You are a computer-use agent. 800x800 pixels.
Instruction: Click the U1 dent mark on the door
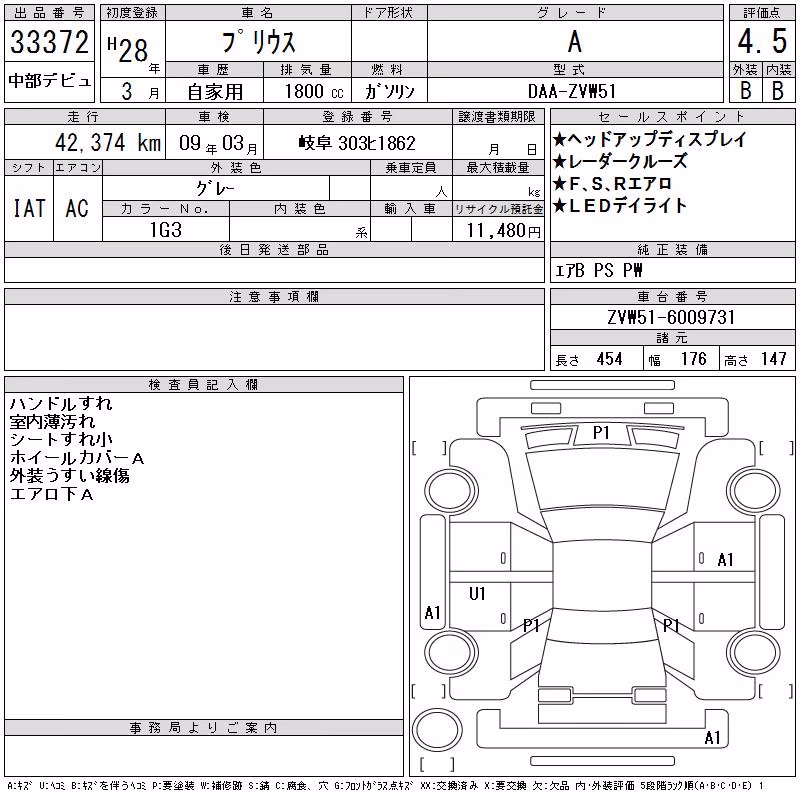point(477,593)
